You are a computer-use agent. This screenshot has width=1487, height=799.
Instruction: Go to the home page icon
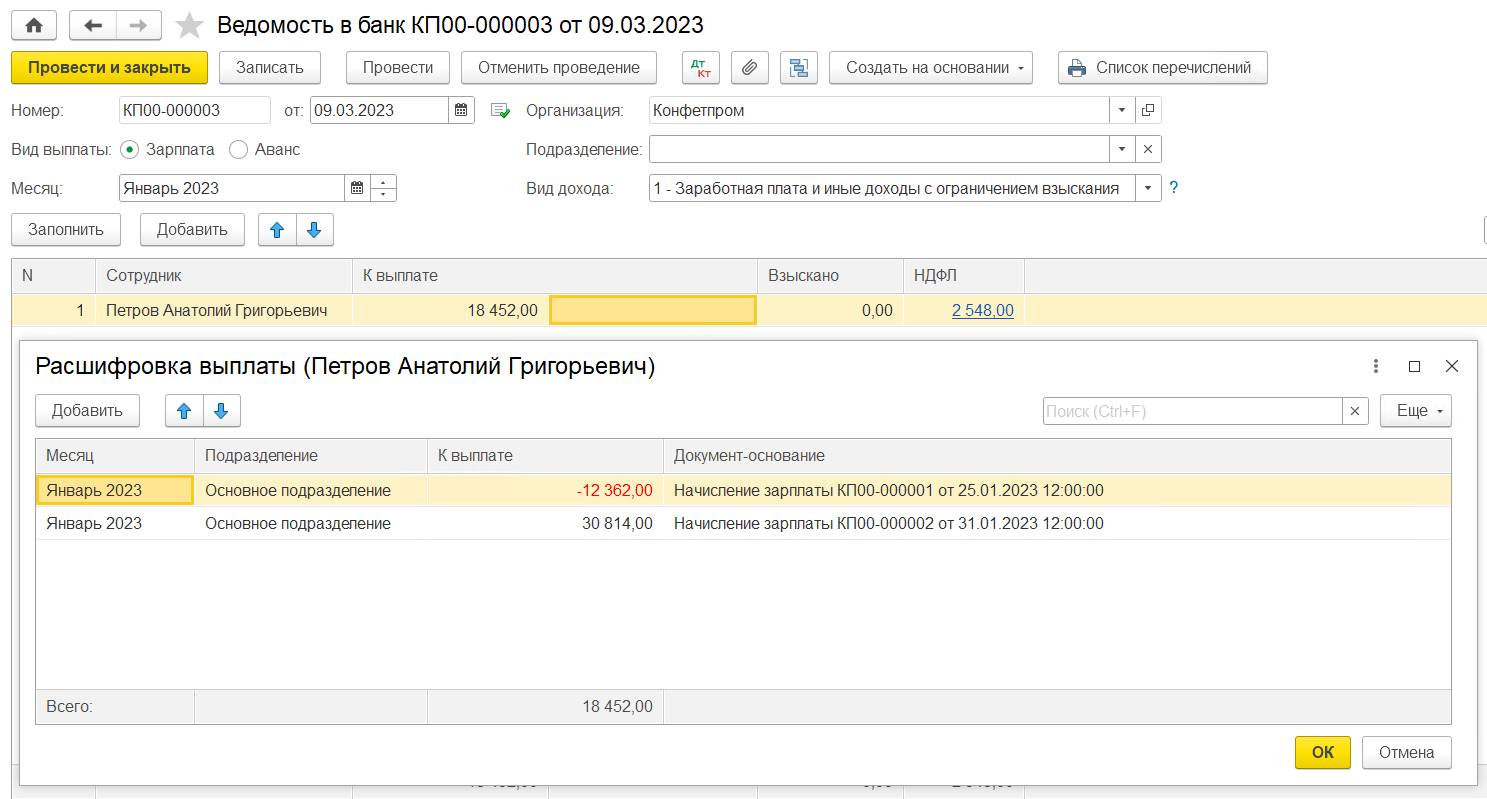pos(34,25)
